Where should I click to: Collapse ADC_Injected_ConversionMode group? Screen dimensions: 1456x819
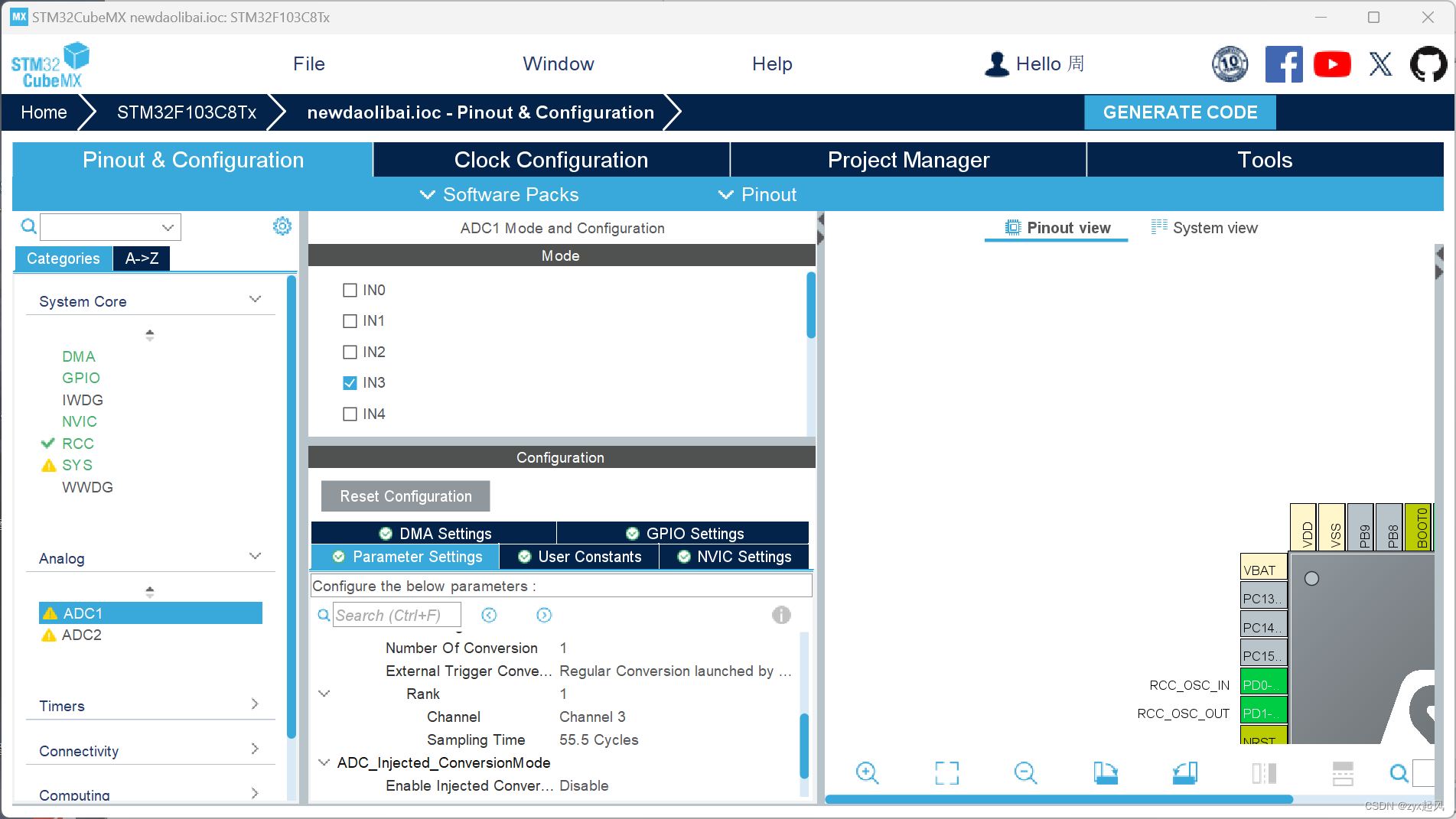point(324,762)
